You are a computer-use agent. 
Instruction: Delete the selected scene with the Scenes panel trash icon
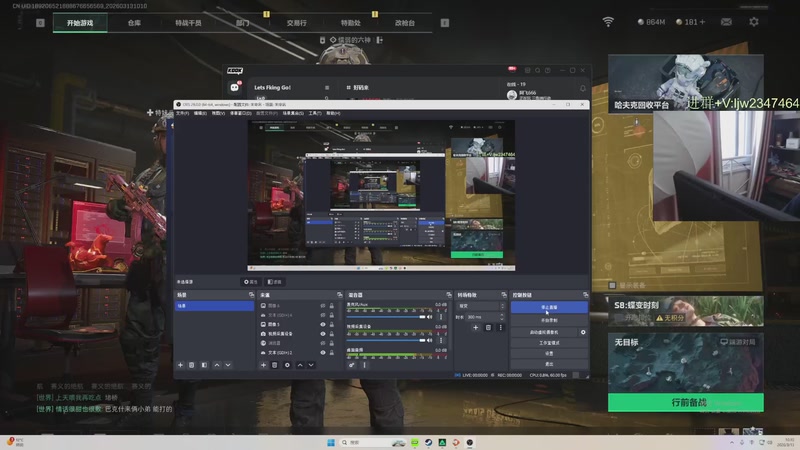coord(192,365)
